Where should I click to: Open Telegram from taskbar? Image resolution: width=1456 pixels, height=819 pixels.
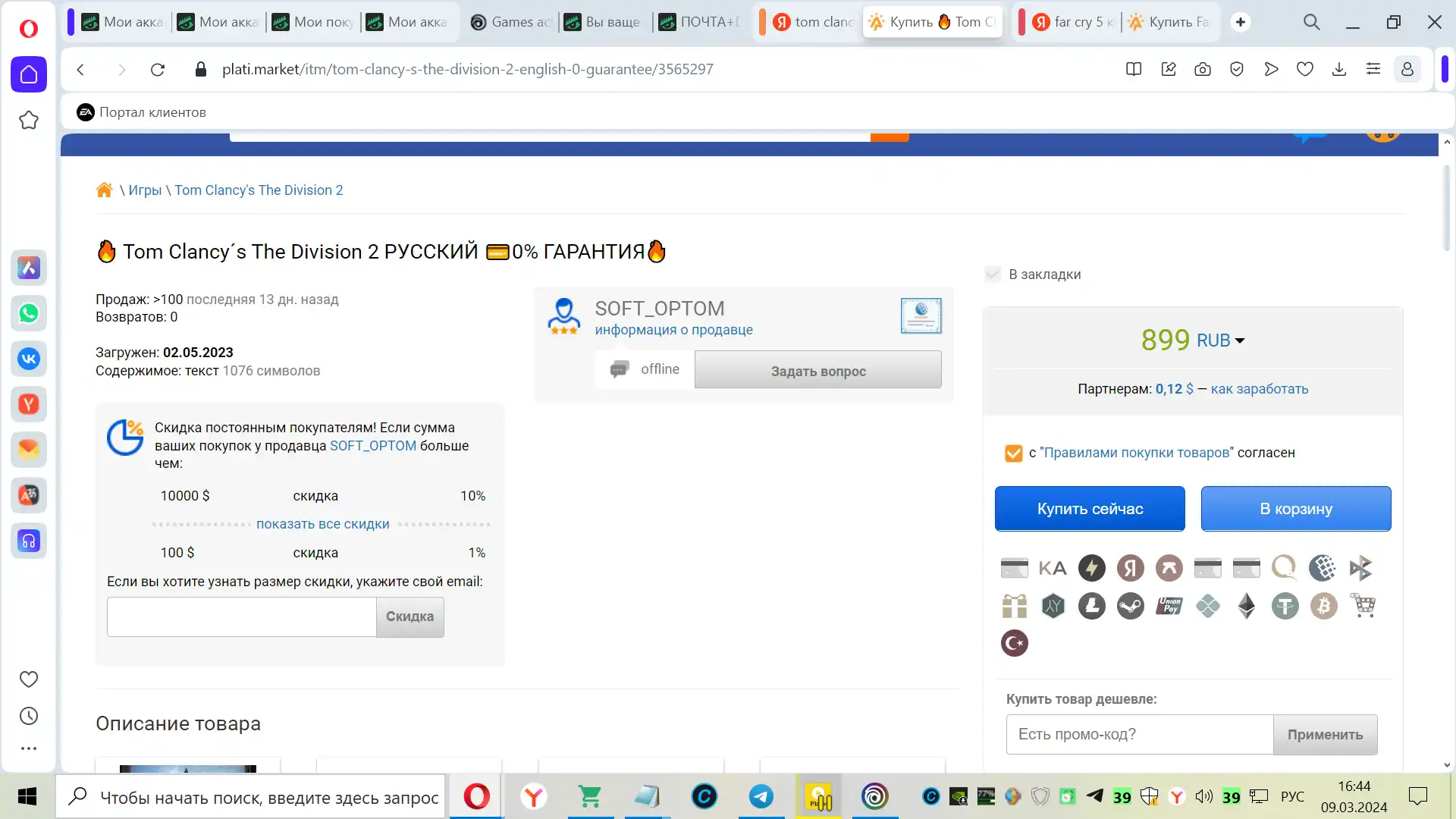pos(761,796)
